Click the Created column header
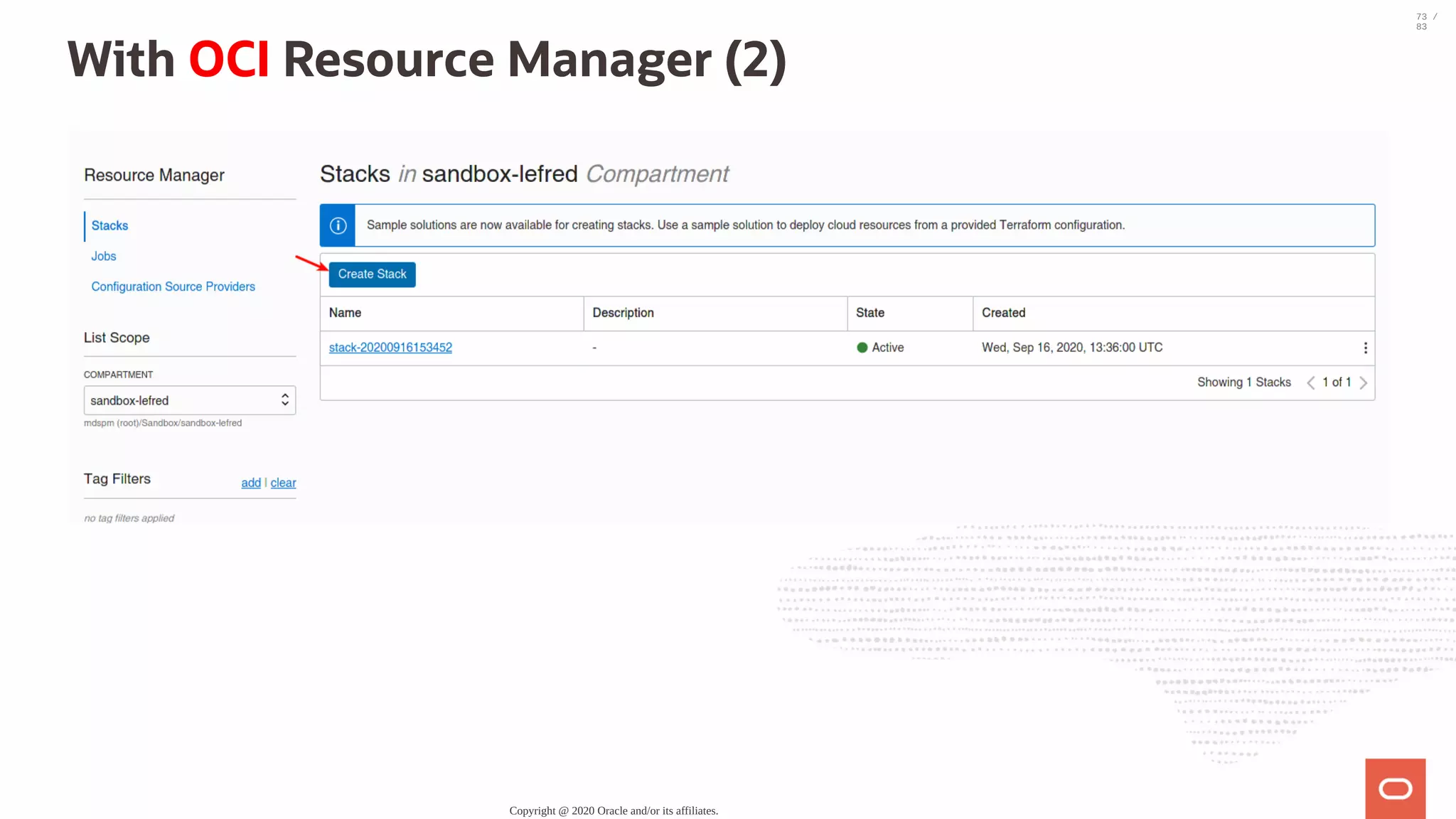The width and height of the screenshot is (1456, 819). [1003, 313]
